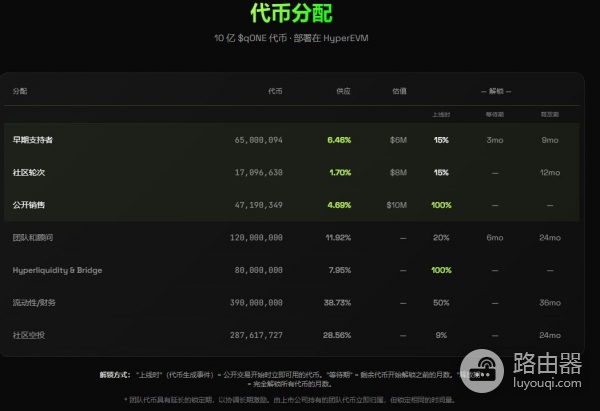Click the 6mo cliff value
This screenshot has height=411, width=600.
click(495, 238)
